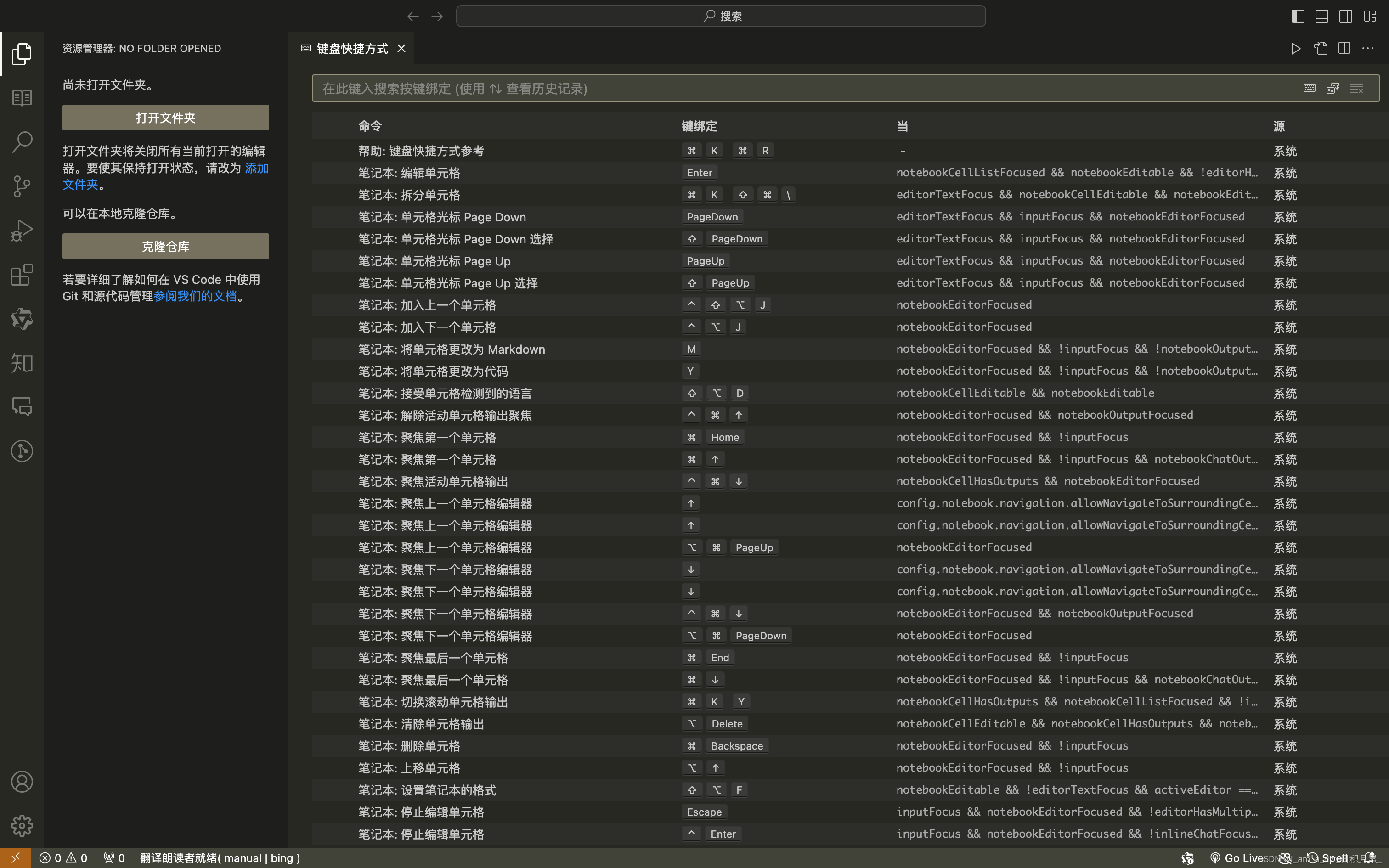Click the 打开文件夹 button
The height and width of the screenshot is (868, 1389).
click(165, 118)
